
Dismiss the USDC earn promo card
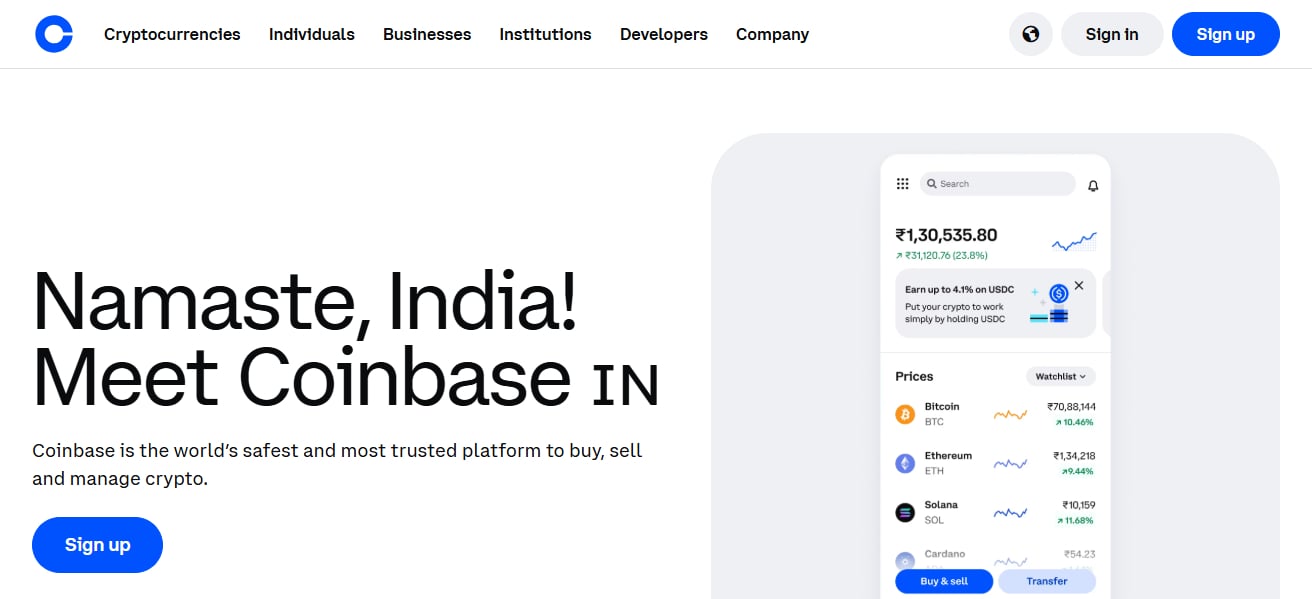pos(1078,286)
